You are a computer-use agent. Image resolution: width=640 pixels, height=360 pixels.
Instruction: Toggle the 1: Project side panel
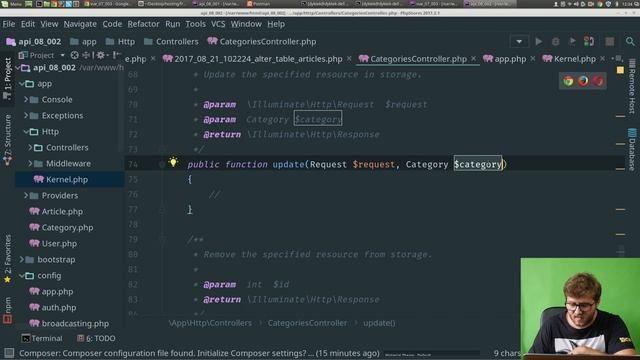[x=7, y=78]
